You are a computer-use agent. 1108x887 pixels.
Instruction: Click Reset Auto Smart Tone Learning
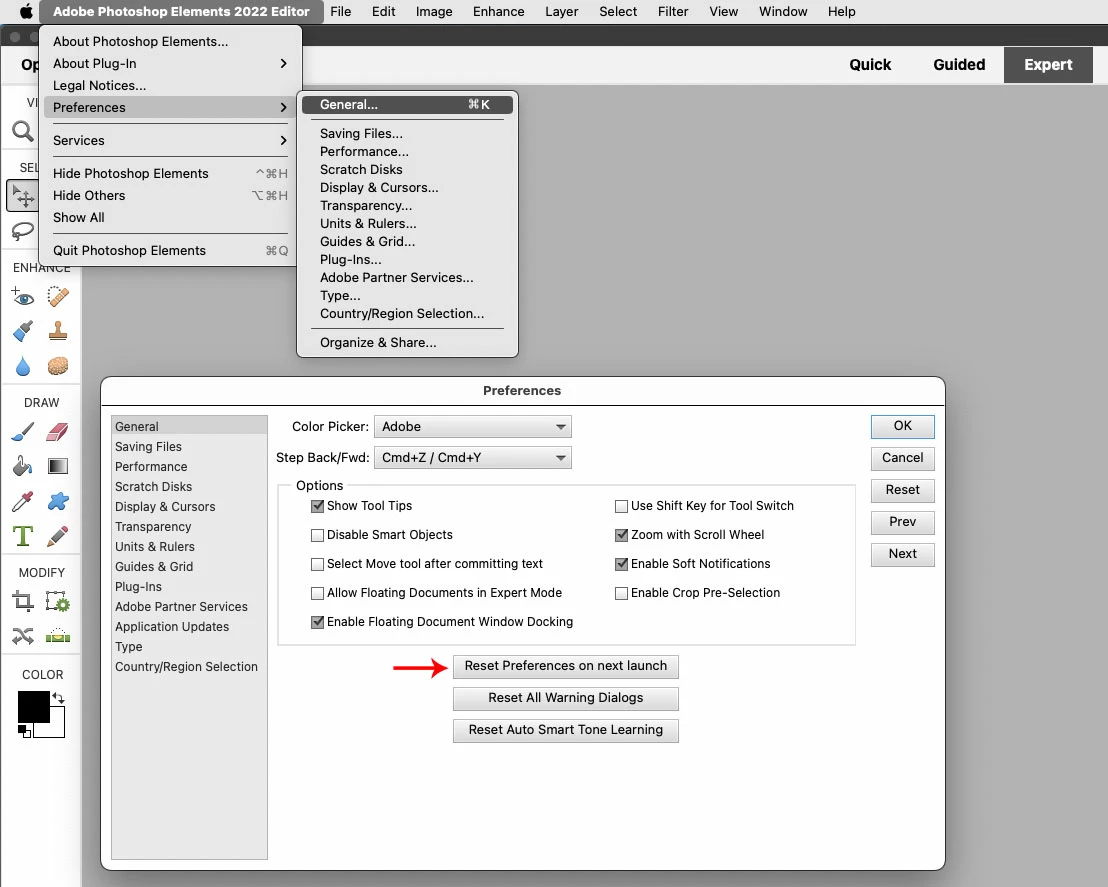(x=565, y=730)
